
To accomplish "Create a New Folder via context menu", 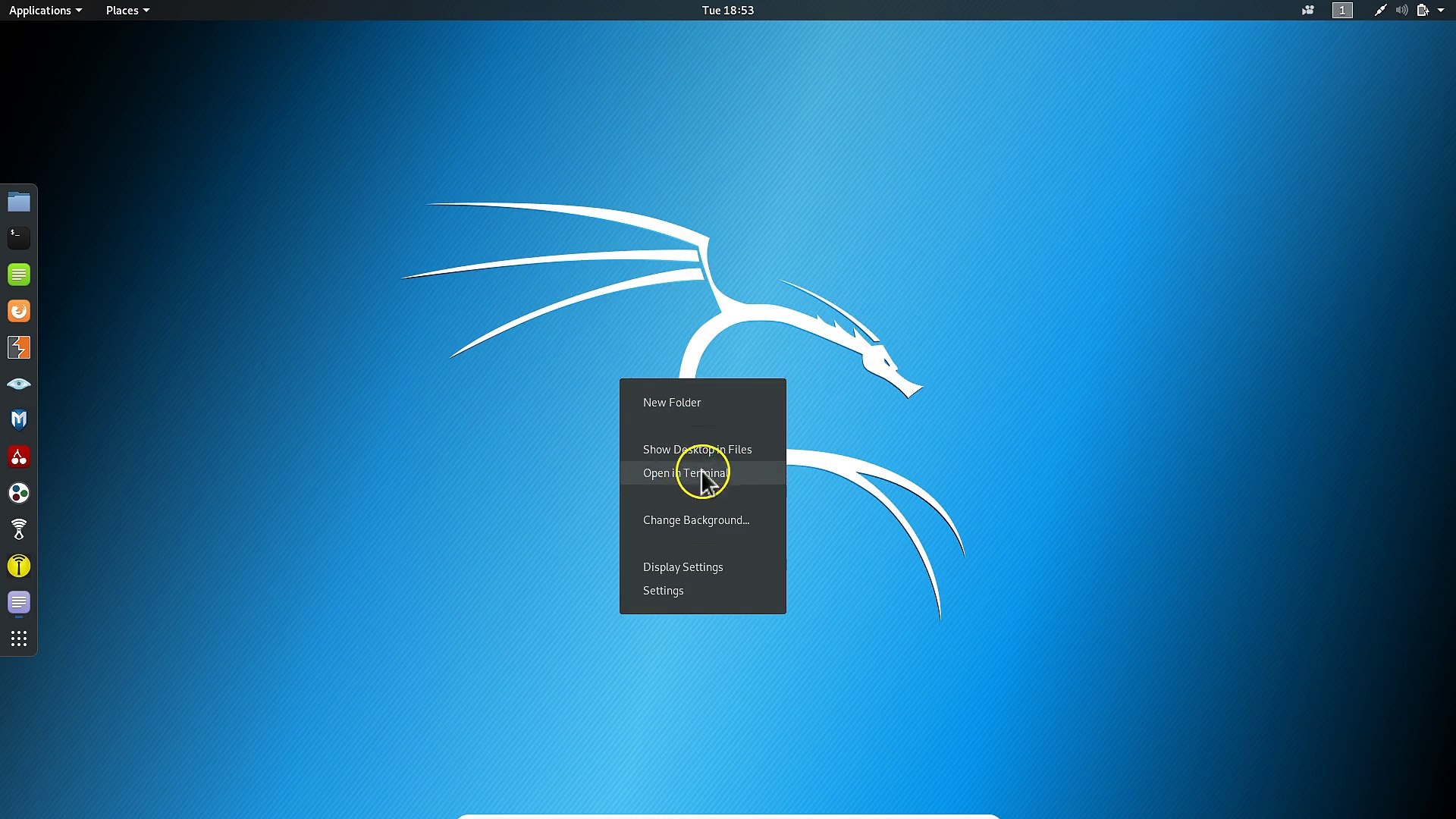I will point(671,402).
